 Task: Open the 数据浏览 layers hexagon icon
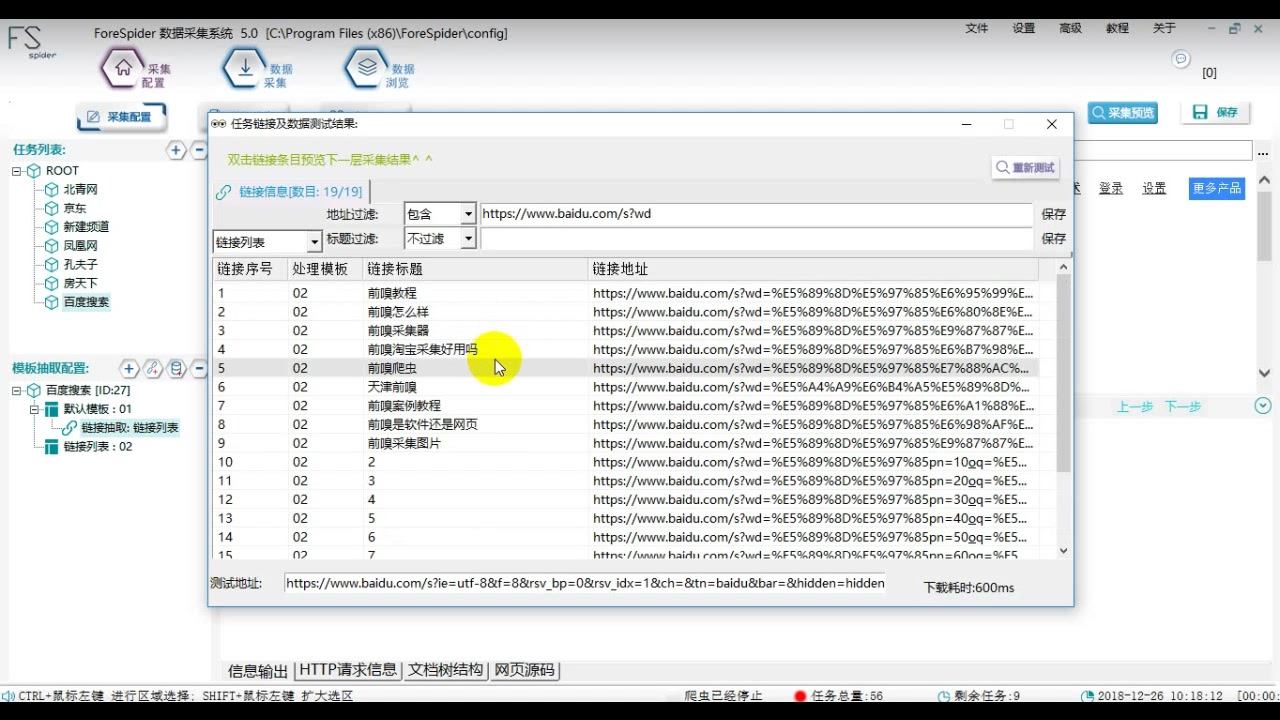(367, 68)
